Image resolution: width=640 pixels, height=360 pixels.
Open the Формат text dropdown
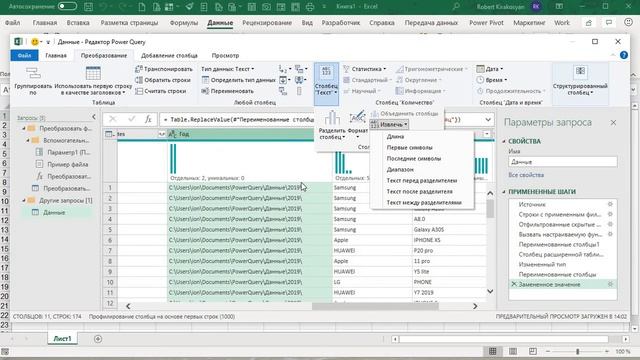358,124
